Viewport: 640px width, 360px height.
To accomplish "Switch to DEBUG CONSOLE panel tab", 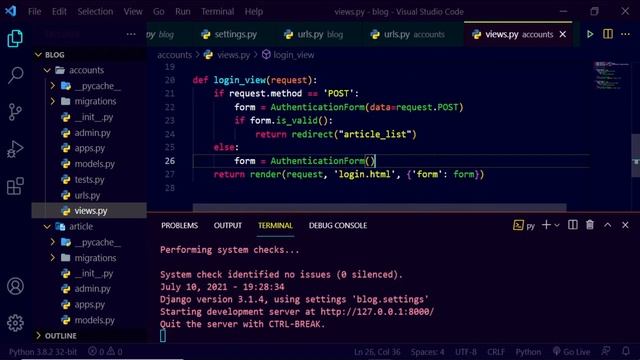I will (338, 225).
